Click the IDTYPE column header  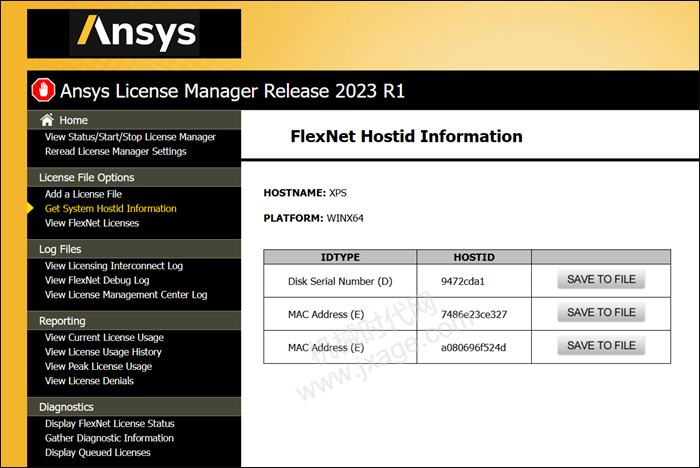(x=340, y=257)
